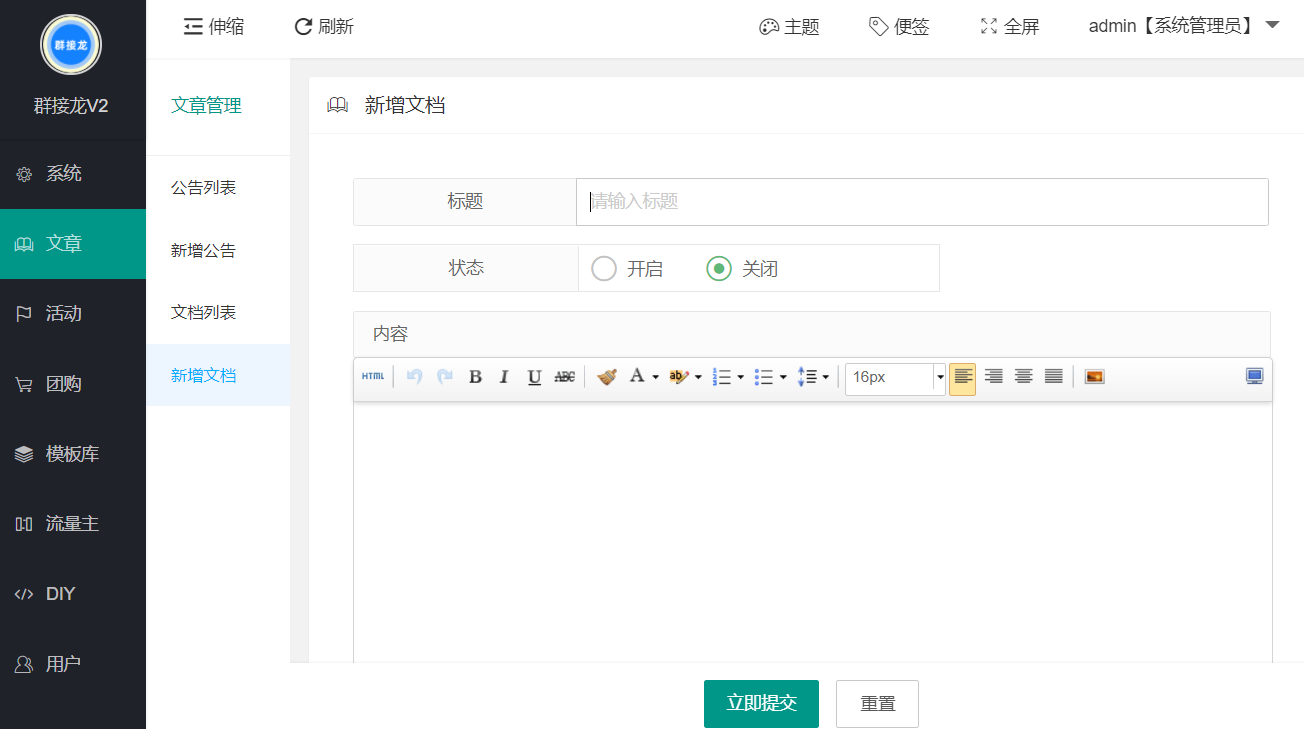Select the 开启 status radio button
The height and width of the screenshot is (729, 1304).
pos(604,269)
